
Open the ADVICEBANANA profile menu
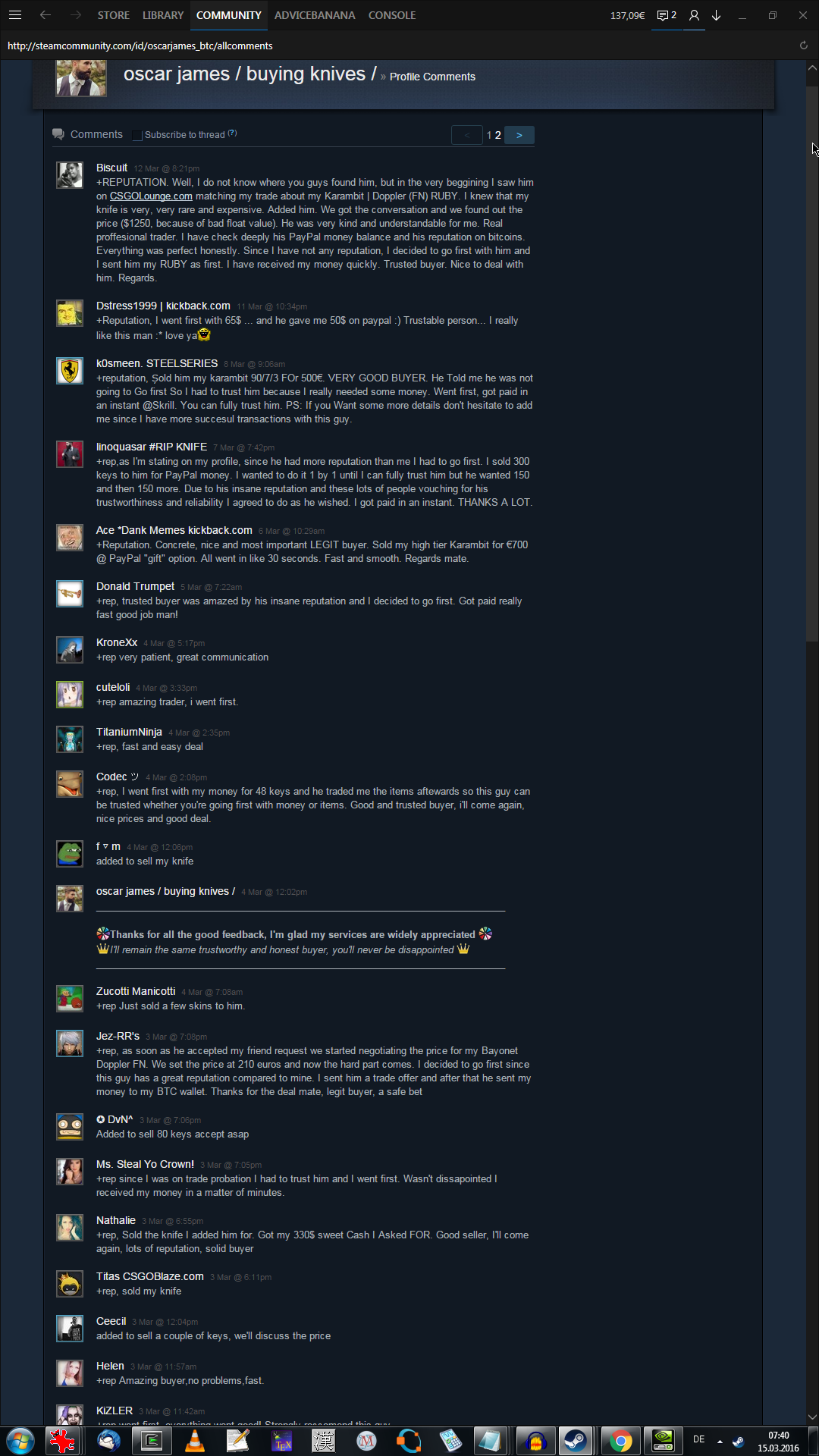pos(315,15)
